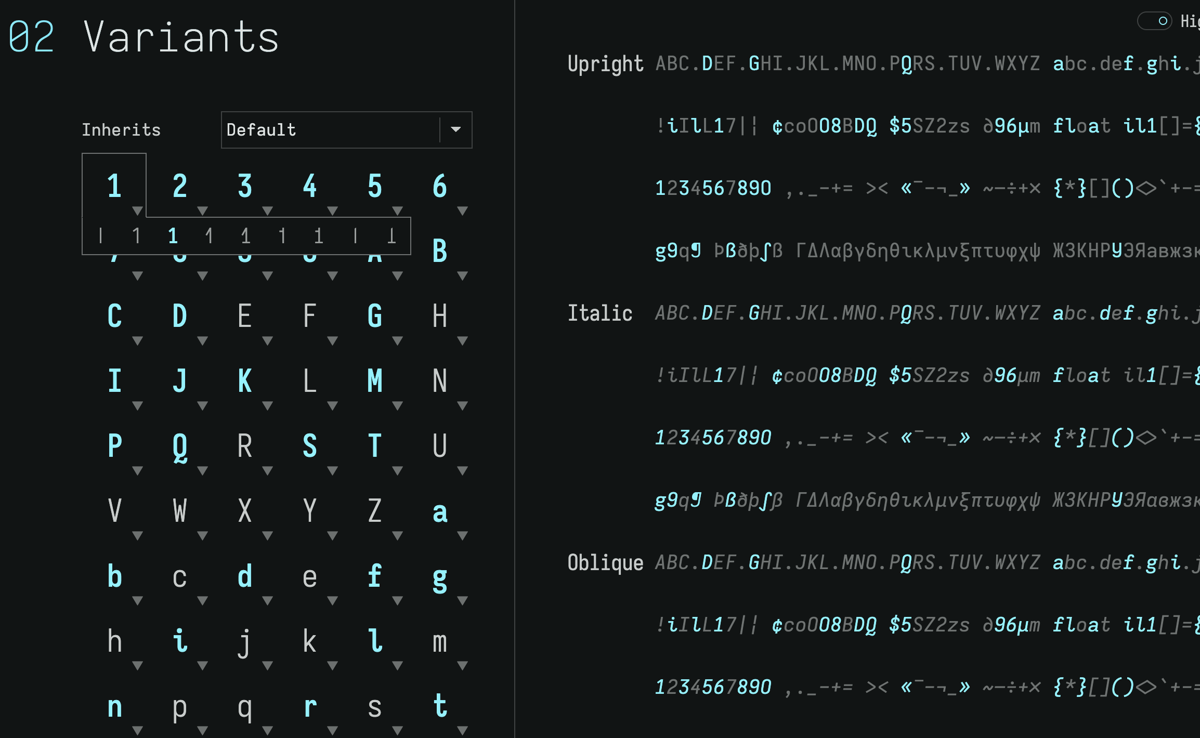Expand variant arrow below lowercase l

[398, 666]
